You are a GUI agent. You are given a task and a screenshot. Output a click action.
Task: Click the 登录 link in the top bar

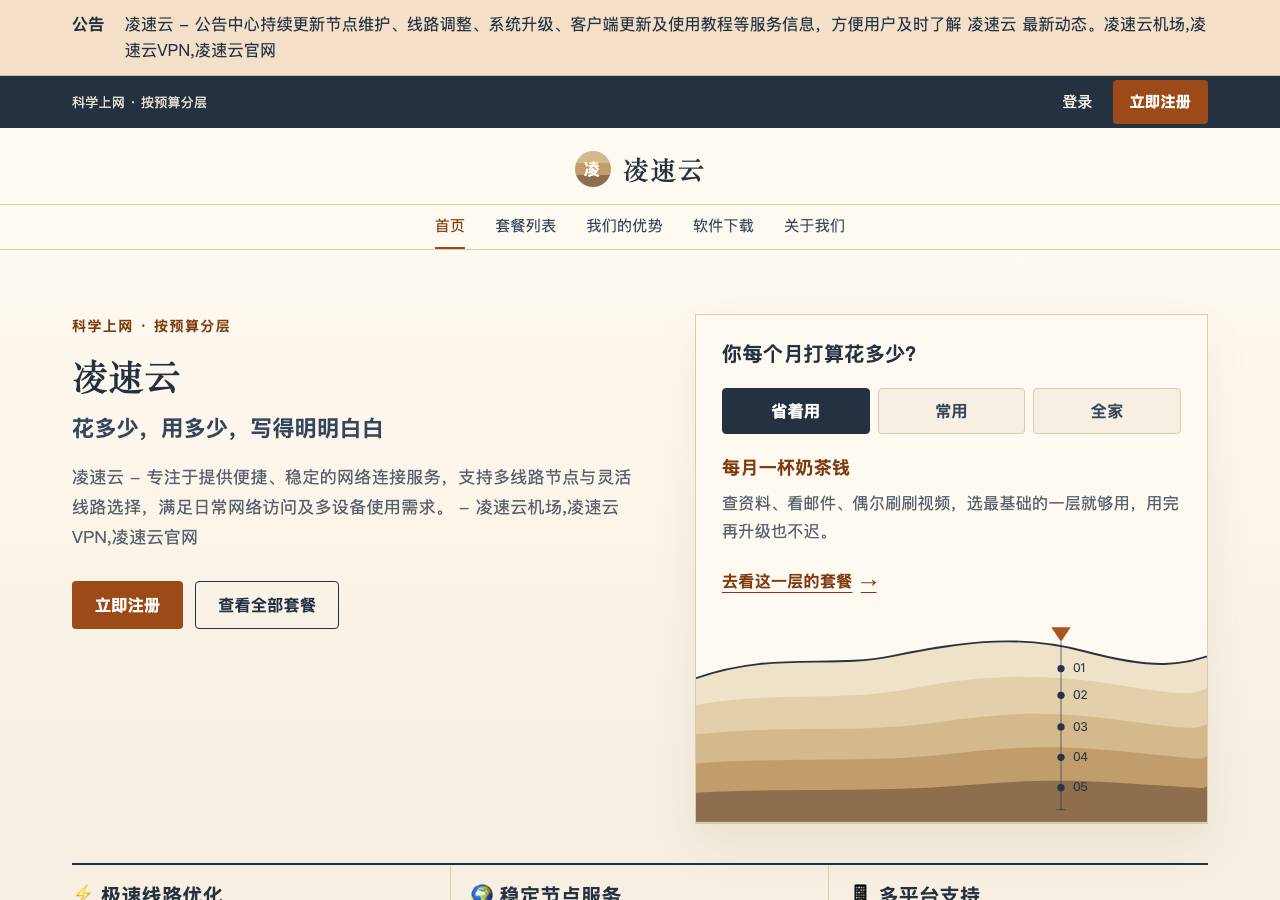click(x=1077, y=102)
